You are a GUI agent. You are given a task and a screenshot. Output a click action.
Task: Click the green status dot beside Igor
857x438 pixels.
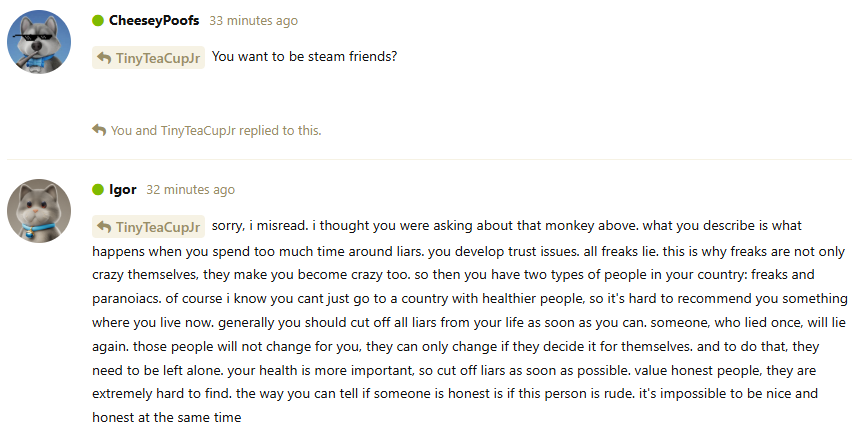(98, 189)
